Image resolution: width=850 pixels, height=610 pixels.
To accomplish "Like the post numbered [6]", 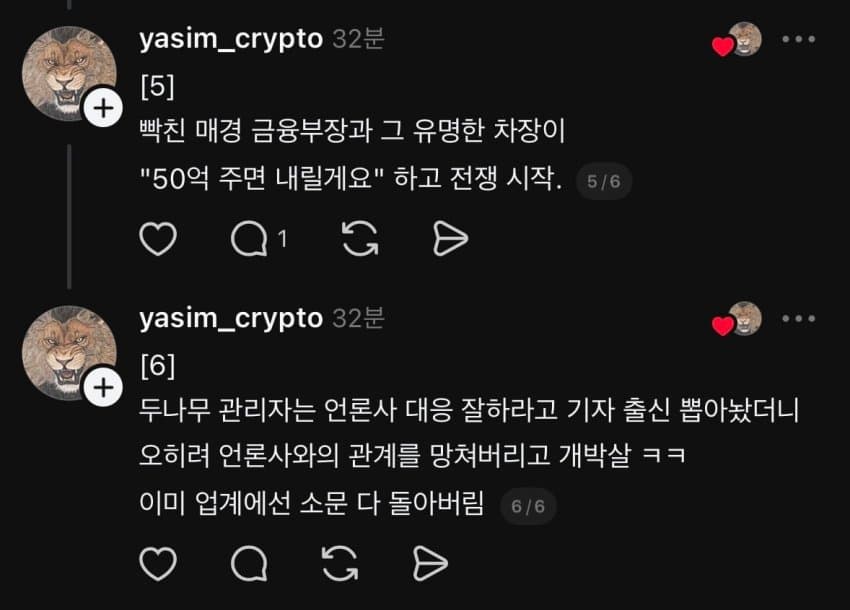I will click(158, 564).
